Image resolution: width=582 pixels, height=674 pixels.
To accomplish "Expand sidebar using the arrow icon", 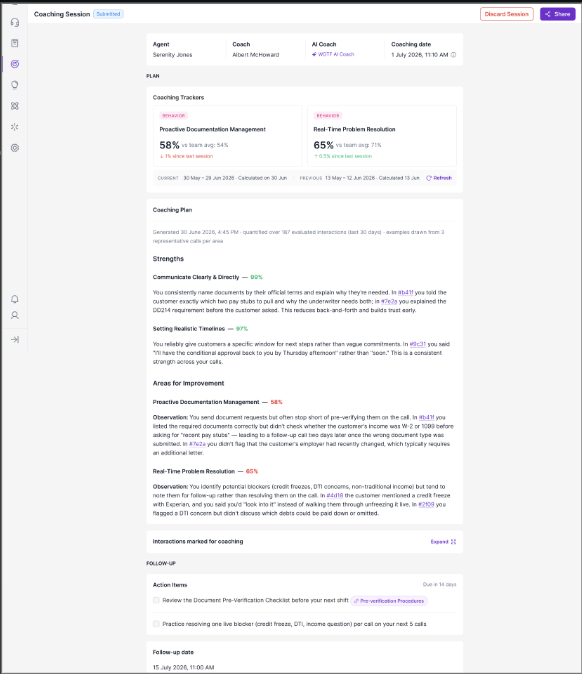I will tap(15, 340).
